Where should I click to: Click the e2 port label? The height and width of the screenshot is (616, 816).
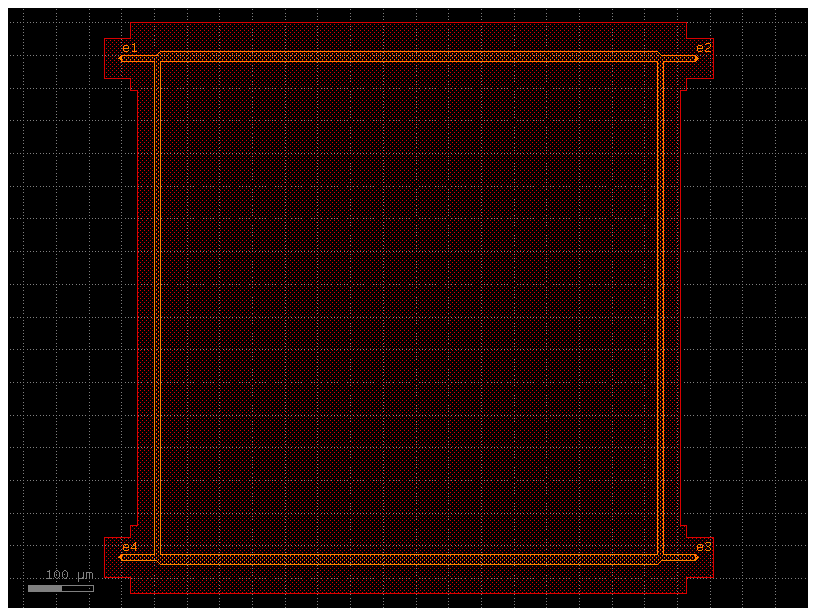click(704, 47)
